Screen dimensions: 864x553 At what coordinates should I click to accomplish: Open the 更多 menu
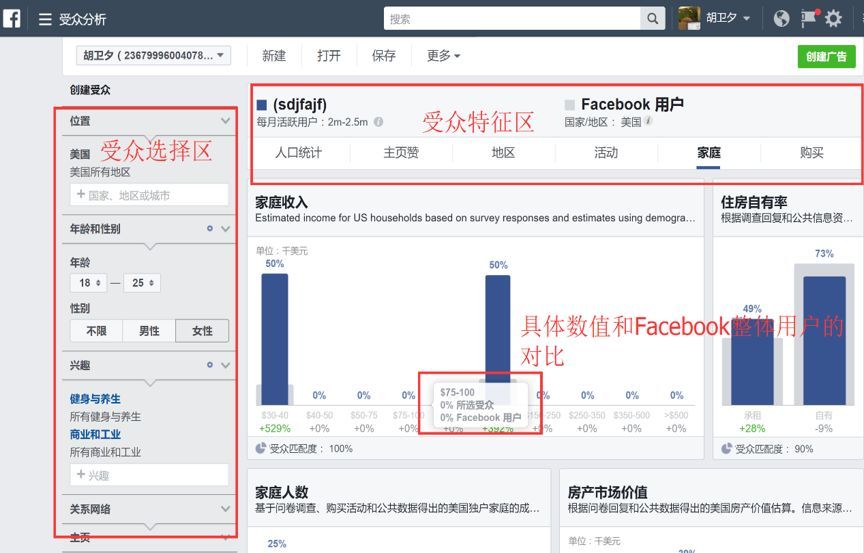443,56
